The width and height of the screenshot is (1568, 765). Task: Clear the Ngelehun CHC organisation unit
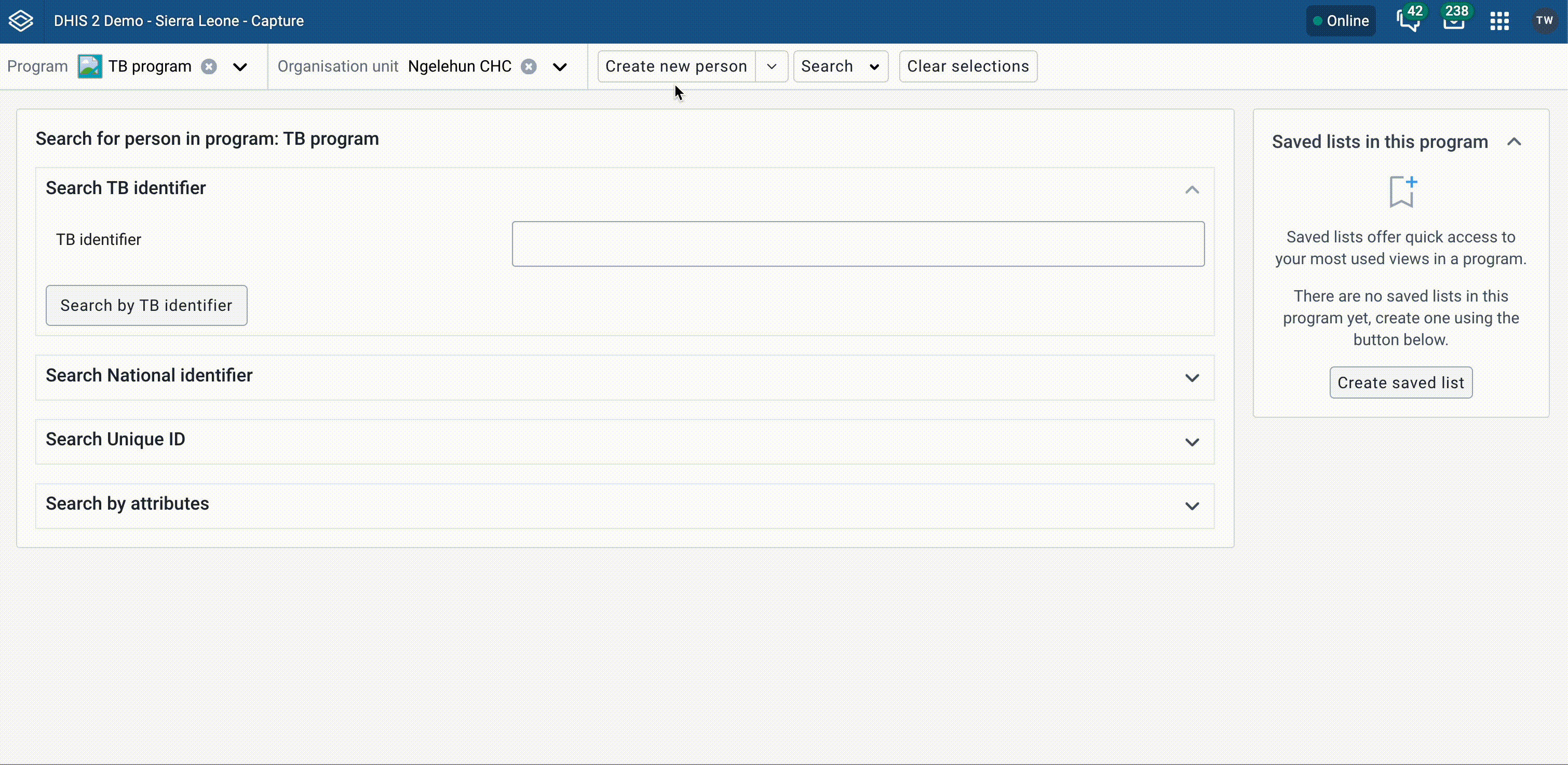[529, 66]
